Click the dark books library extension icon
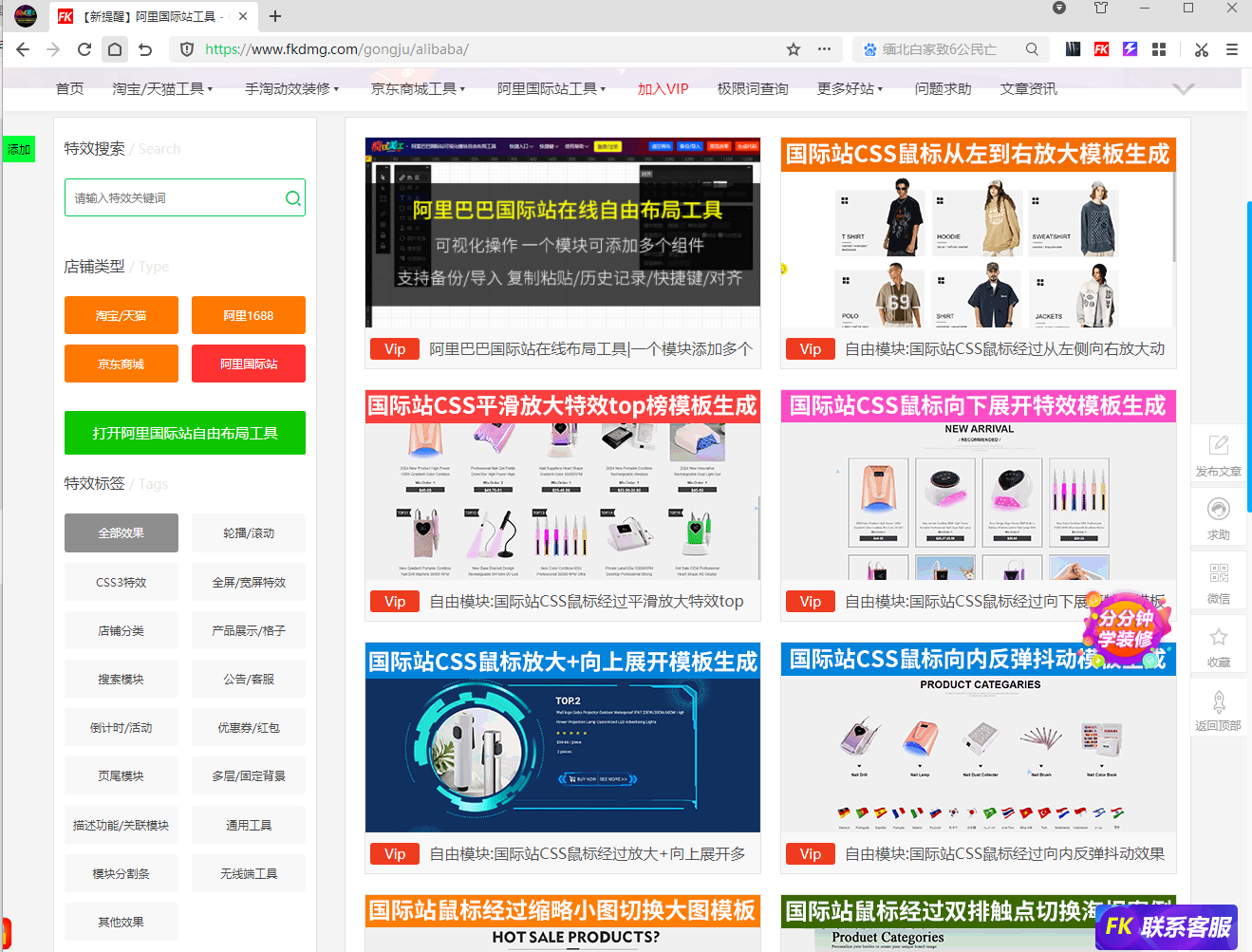This screenshot has height=952, width=1252. click(x=1073, y=49)
